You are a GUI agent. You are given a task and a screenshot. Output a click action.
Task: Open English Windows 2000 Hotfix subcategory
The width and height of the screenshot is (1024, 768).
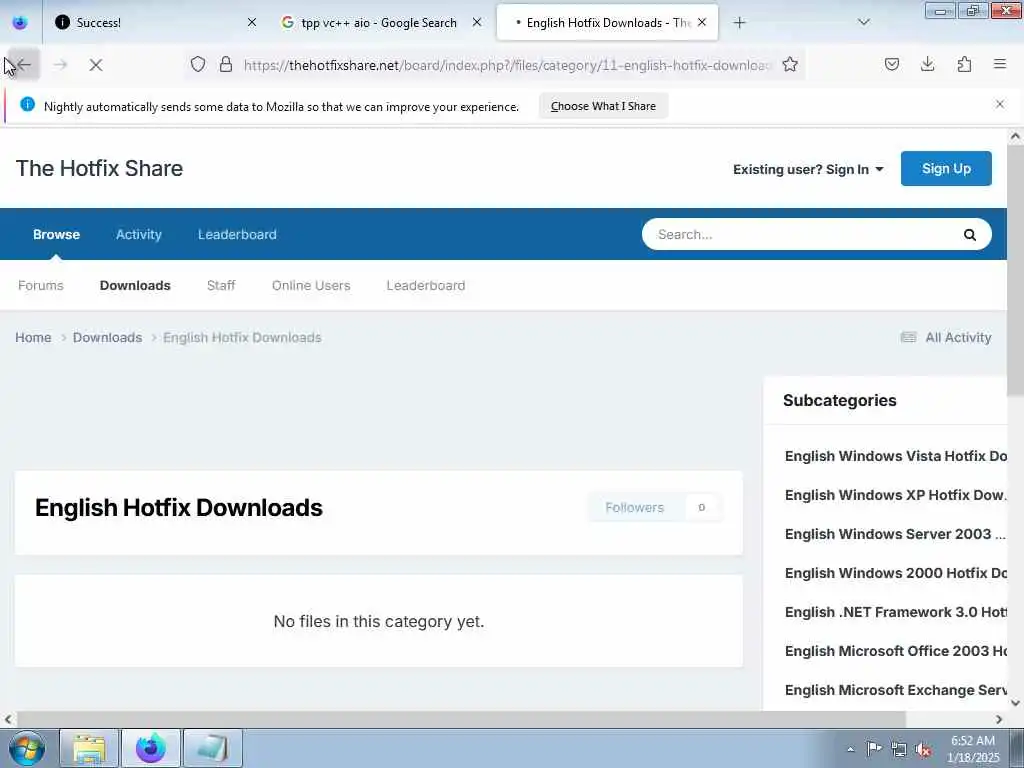point(895,573)
